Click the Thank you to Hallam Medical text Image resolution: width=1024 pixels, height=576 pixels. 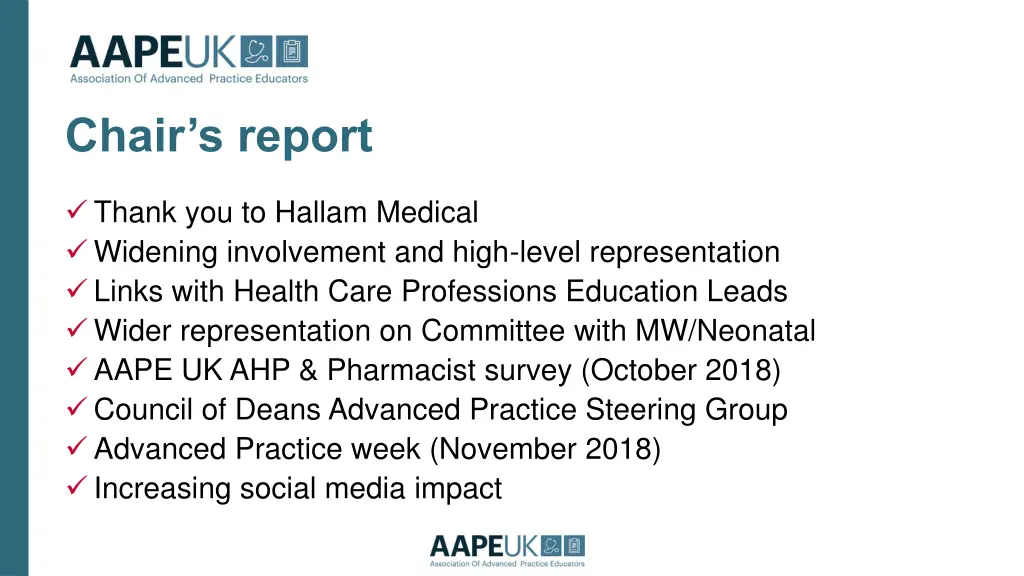(286, 213)
